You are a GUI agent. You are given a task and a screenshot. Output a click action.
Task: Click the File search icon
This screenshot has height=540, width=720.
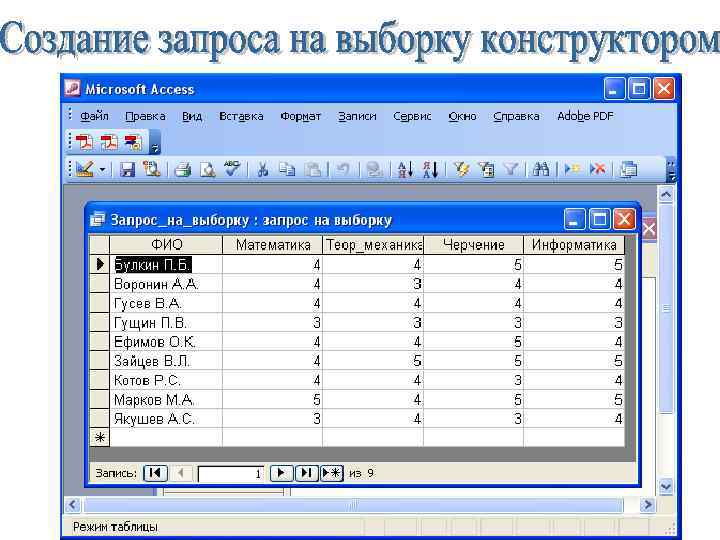point(152,169)
